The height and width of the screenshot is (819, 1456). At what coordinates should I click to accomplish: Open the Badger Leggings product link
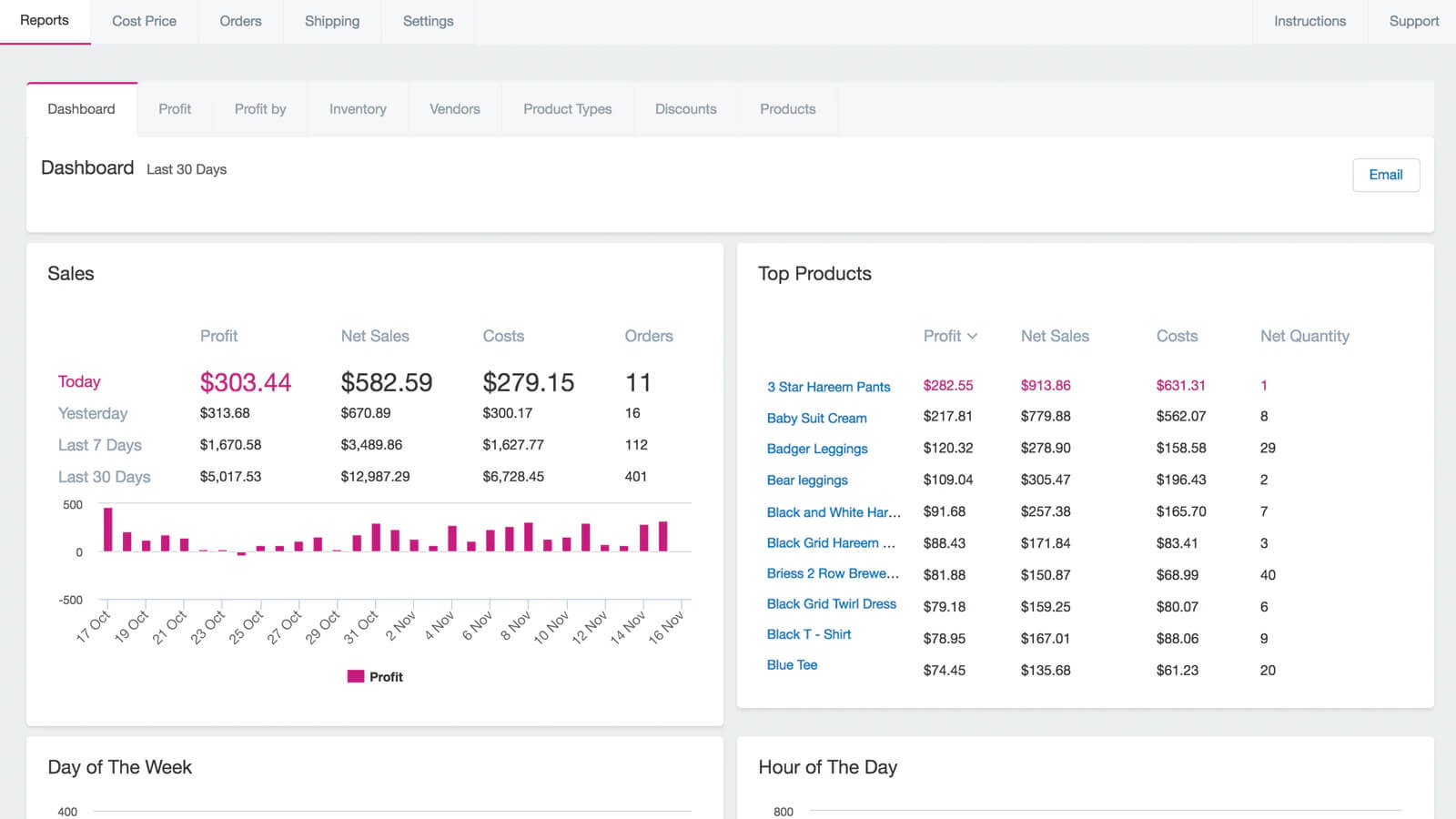(x=816, y=449)
